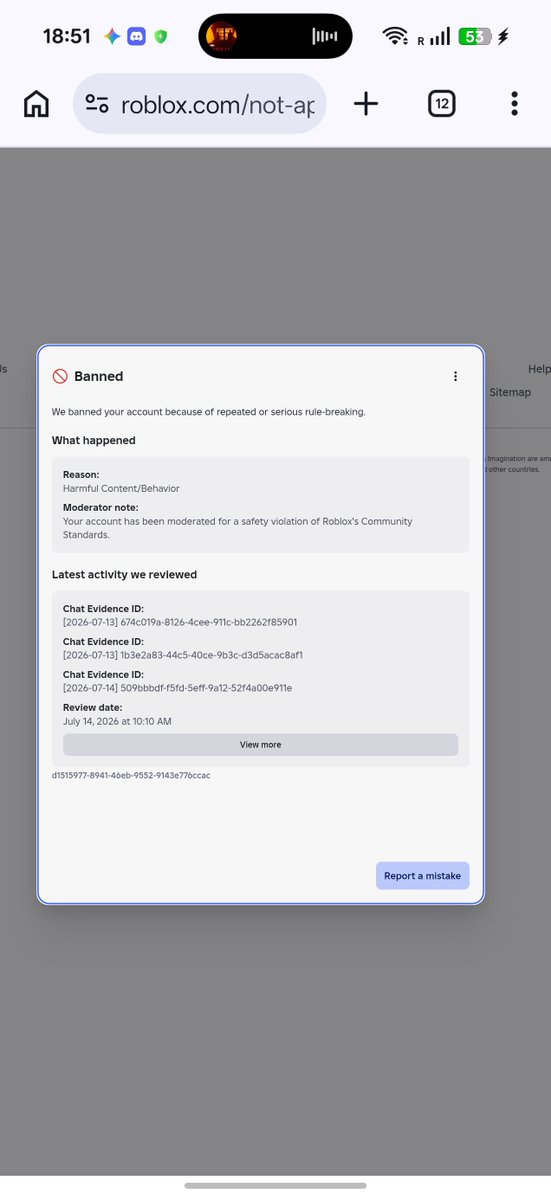Viewport: 551px width, 1200px height.
Task: Select the evidence ID ending d3d5acac8af1
Action: click(x=183, y=655)
